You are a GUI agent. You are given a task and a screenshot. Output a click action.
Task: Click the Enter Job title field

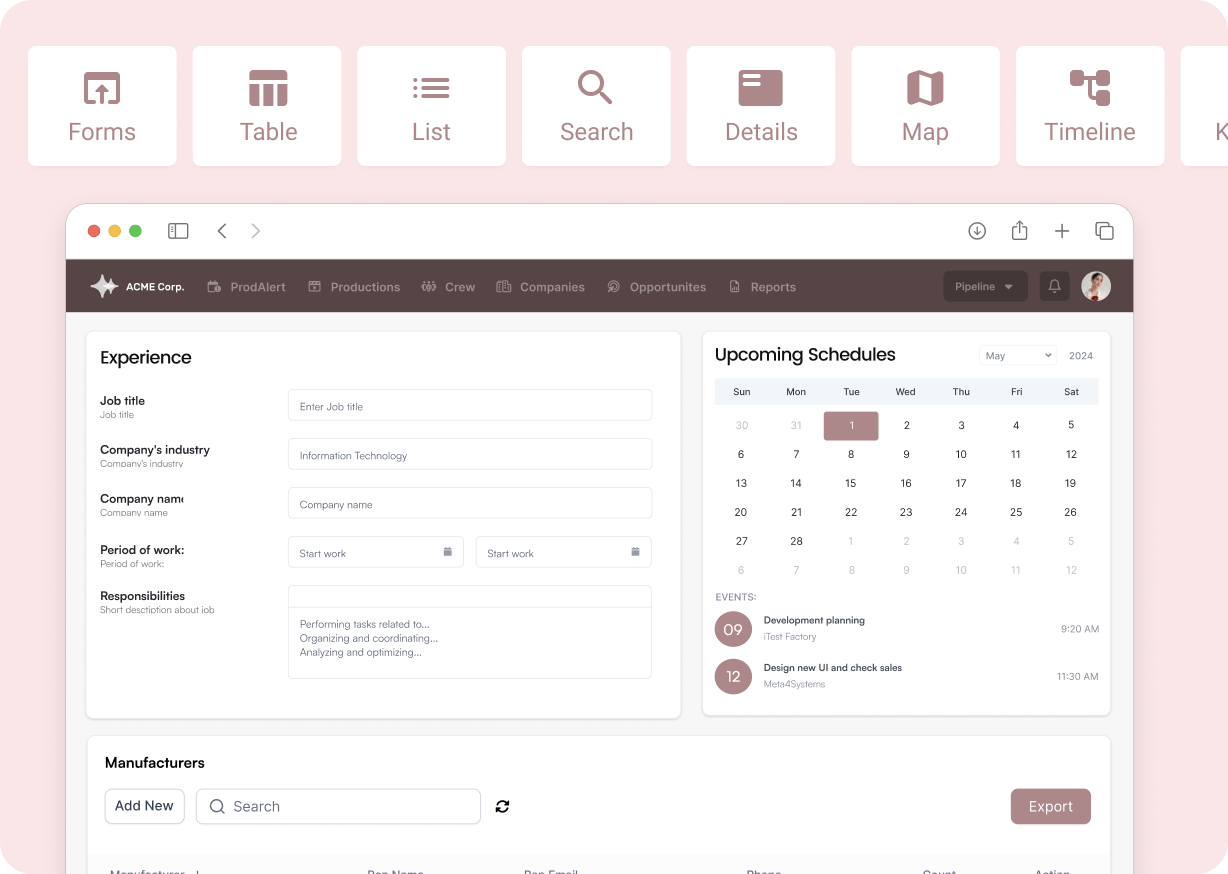[x=470, y=406]
